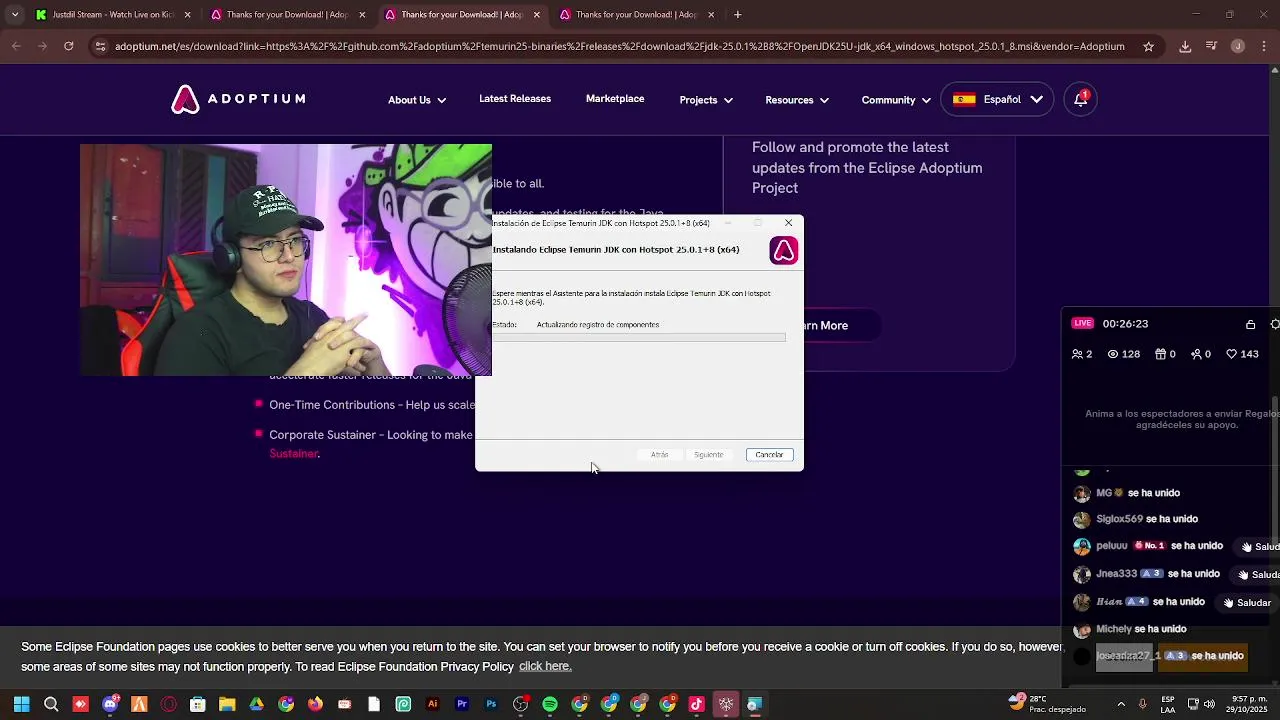Expand the Resources dropdown
1280x720 pixels.
click(797, 100)
